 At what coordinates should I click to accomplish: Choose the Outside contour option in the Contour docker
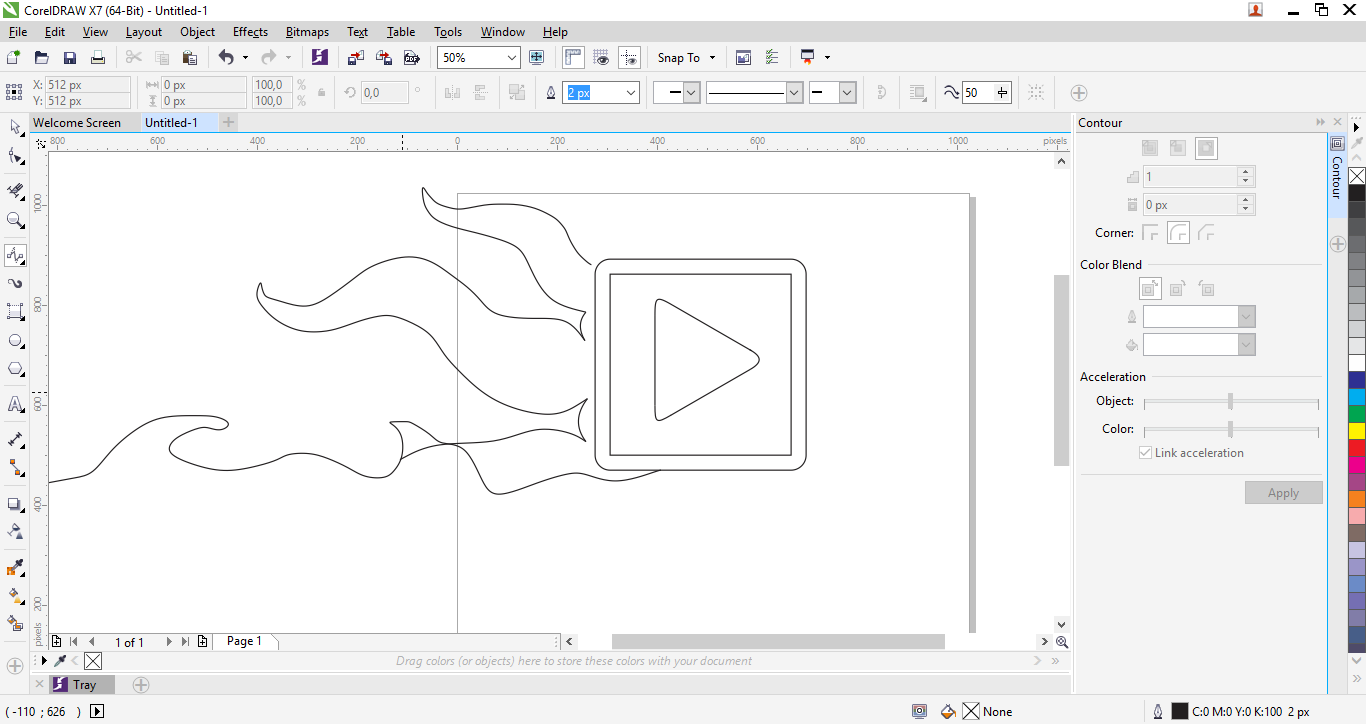(x=1206, y=148)
